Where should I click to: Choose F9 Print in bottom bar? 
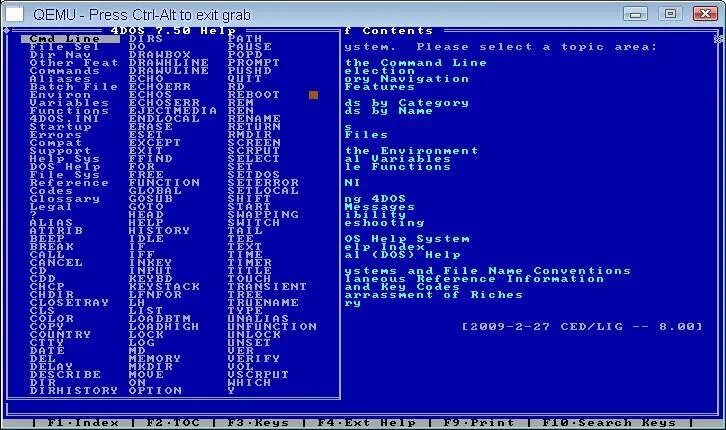tap(479, 423)
